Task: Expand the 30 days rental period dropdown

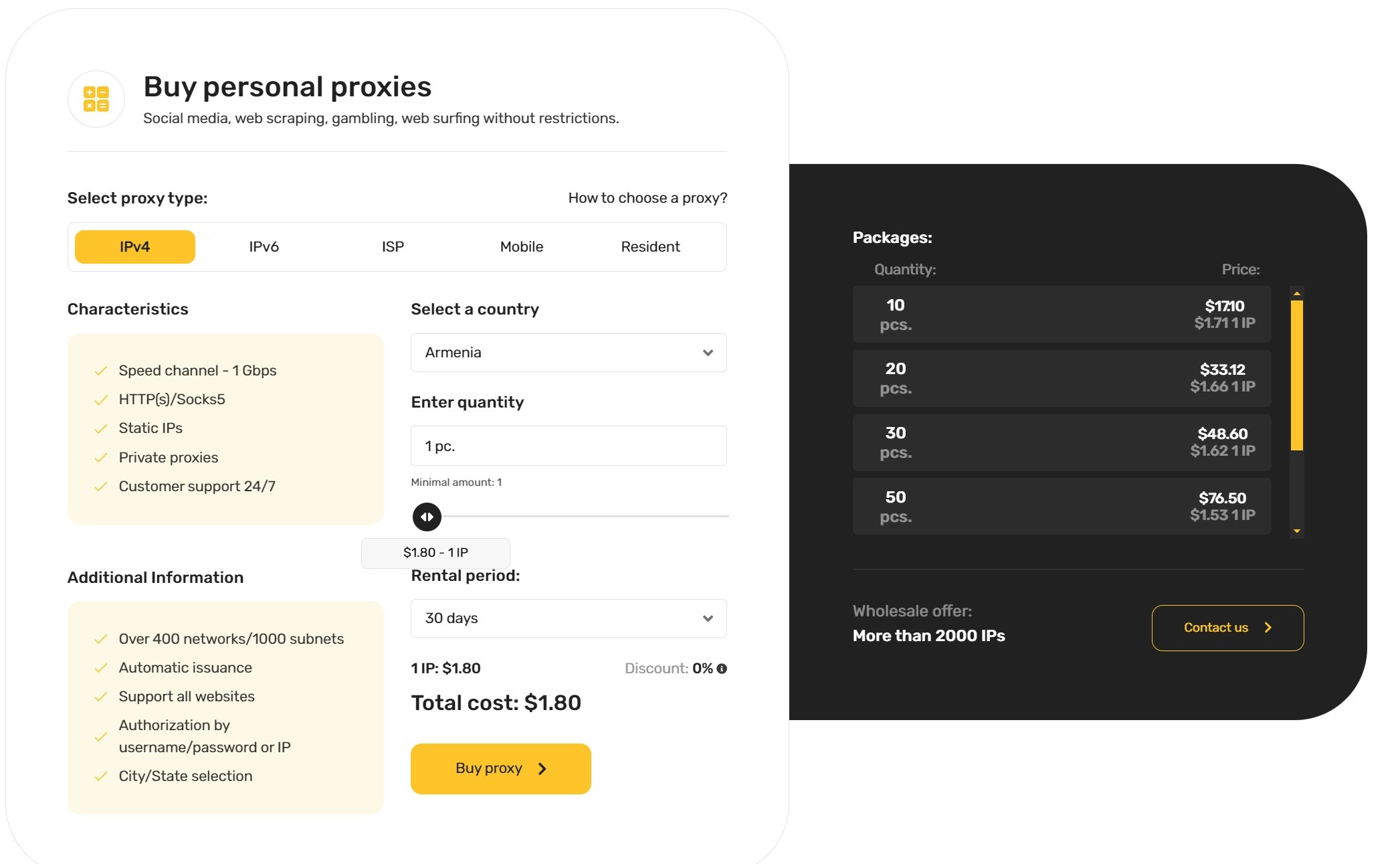Action: click(x=569, y=618)
